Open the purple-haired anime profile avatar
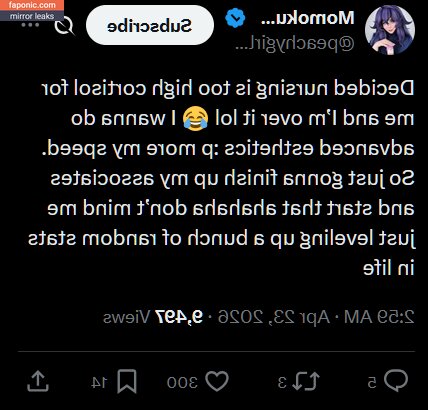428x410 pixels. click(x=390, y=30)
